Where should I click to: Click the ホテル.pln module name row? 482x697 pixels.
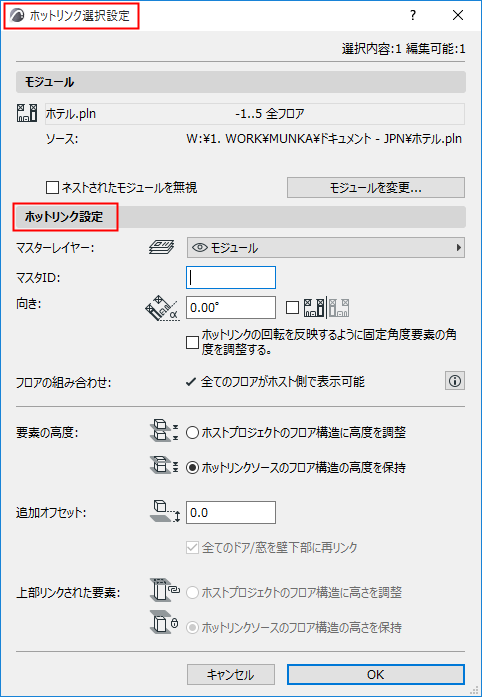(x=255, y=114)
